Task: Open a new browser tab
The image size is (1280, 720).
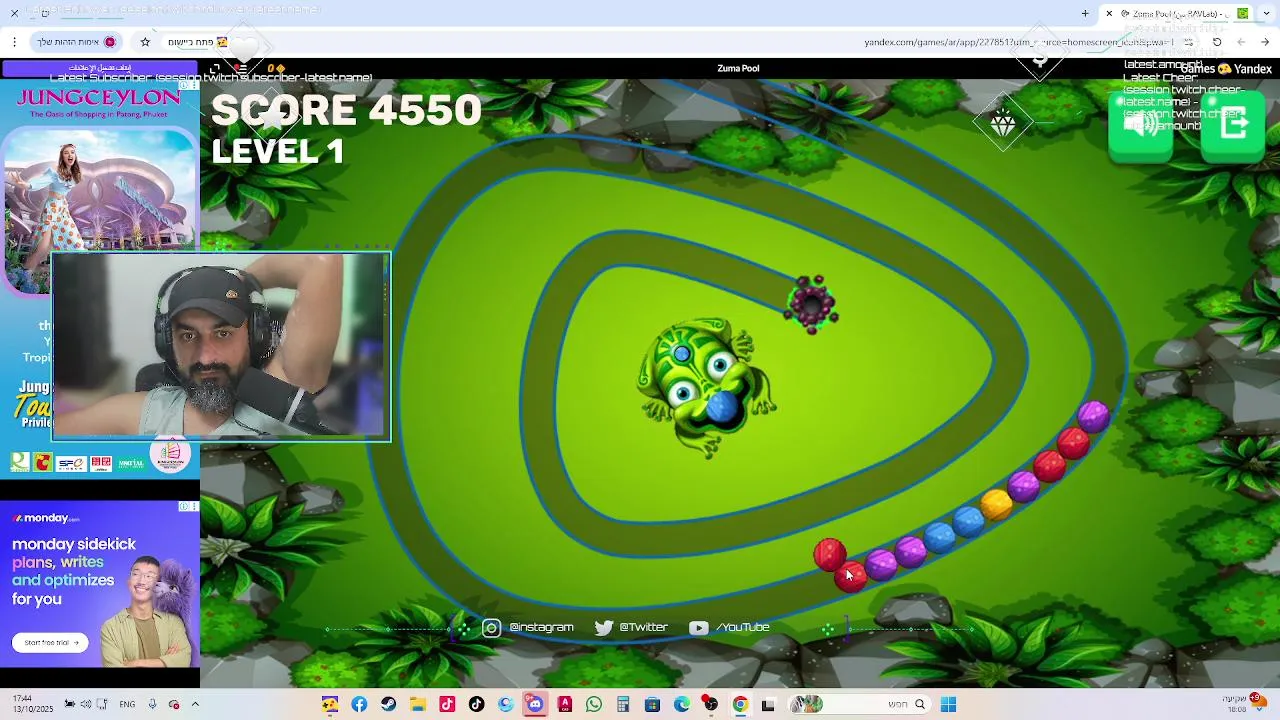Action: coord(1085,13)
